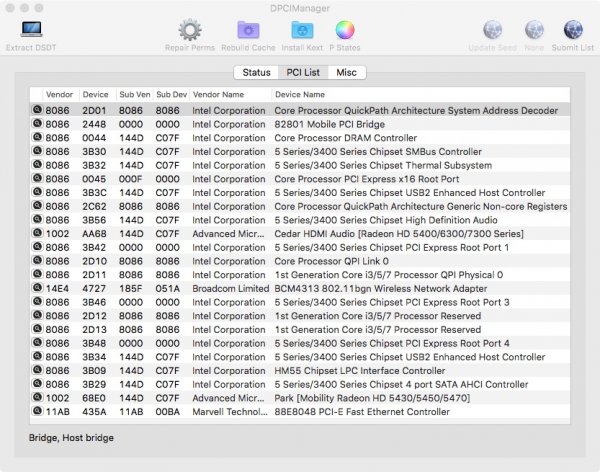Click Submit List globe icon
The height and width of the screenshot is (472, 600).
coord(573,30)
